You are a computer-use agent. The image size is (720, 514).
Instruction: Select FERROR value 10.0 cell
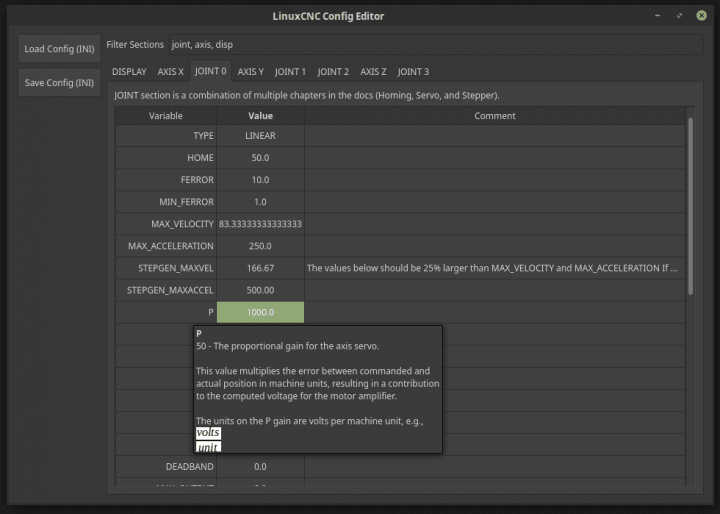[260, 180]
